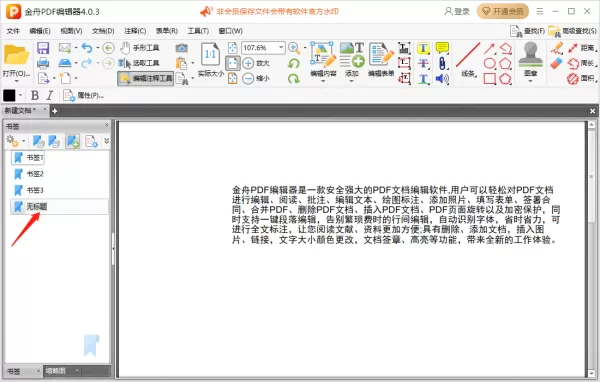Click the 登录 login link

(457, 11)
